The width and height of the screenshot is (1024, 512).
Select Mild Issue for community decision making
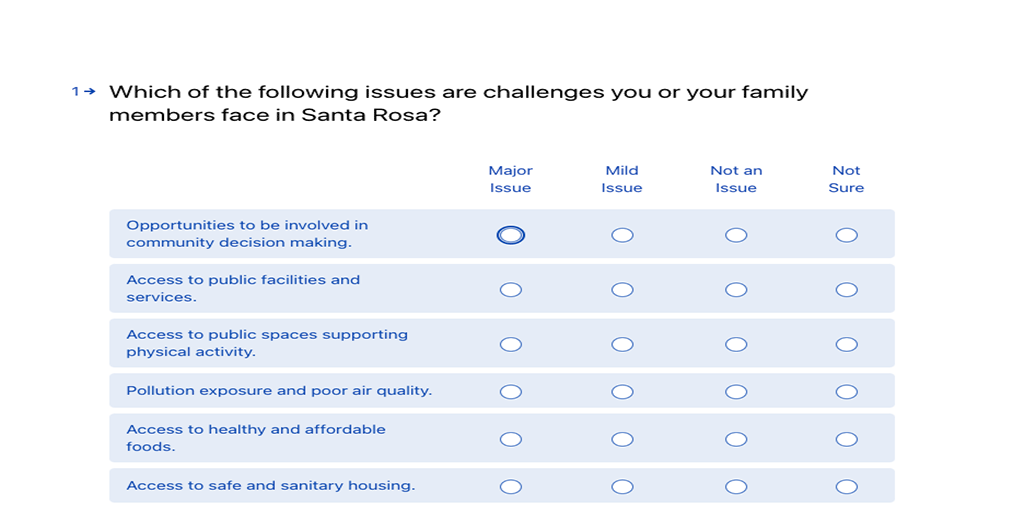coord(622,235)
